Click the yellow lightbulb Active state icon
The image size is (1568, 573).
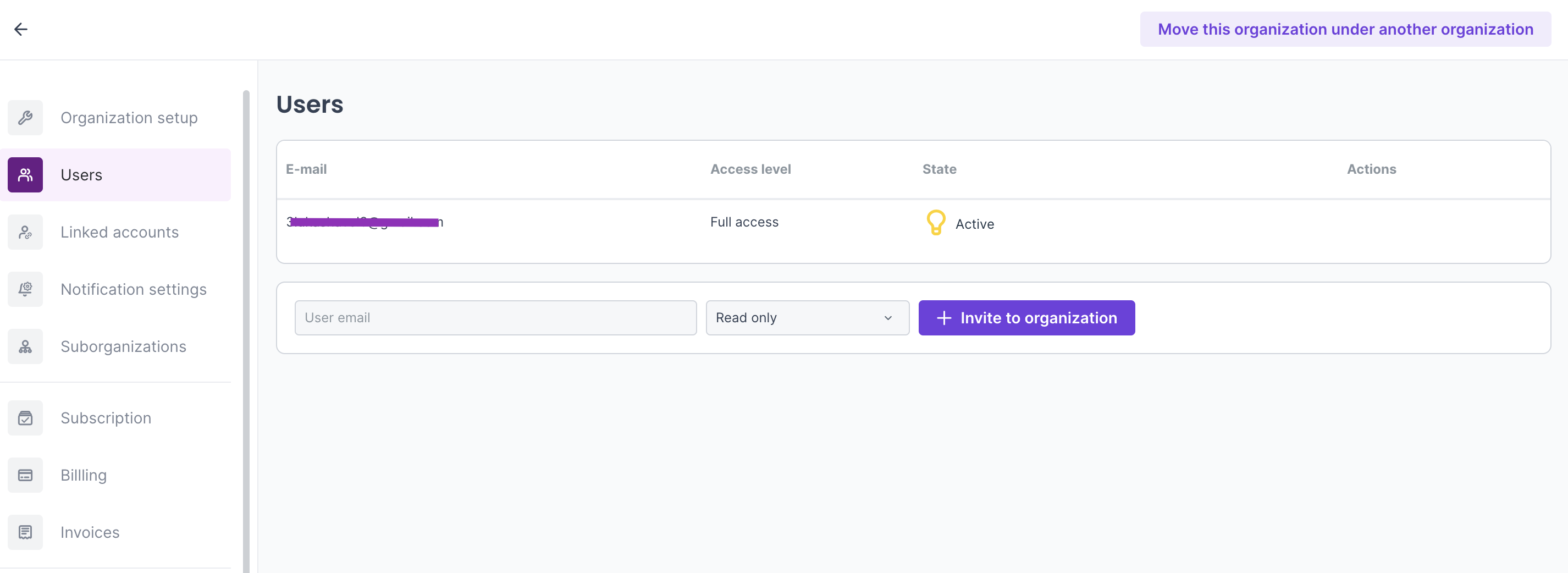coord(936,223)
